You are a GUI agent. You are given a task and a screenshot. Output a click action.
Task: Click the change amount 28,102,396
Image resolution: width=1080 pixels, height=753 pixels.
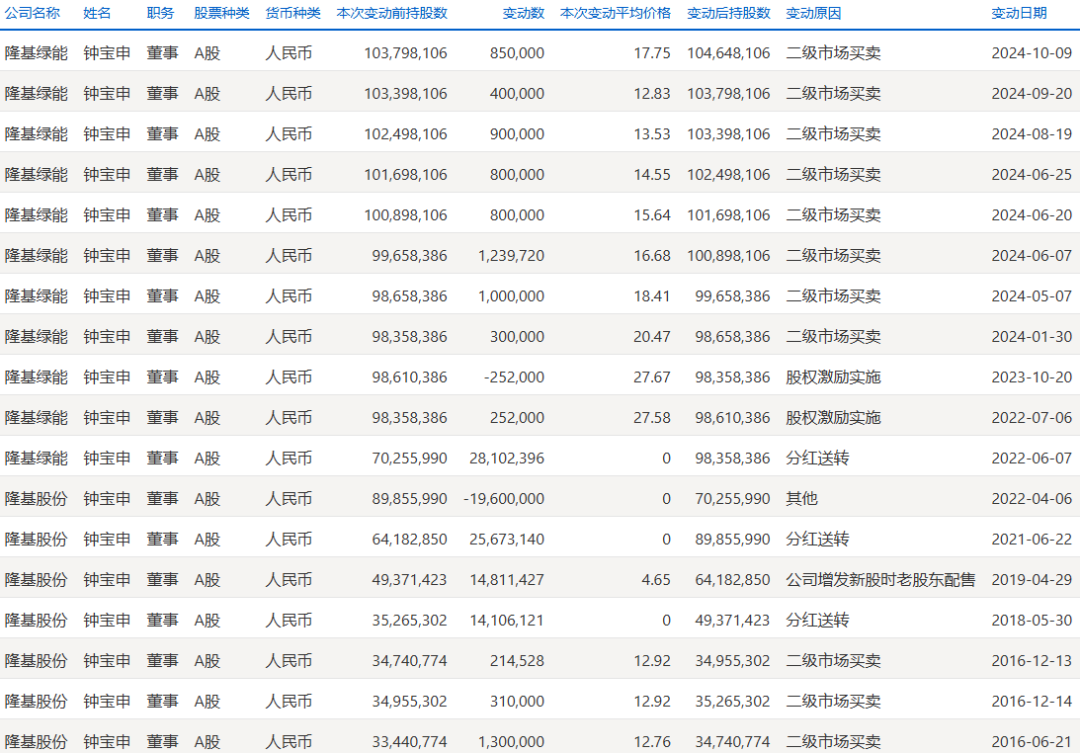(x=507, y=458)
